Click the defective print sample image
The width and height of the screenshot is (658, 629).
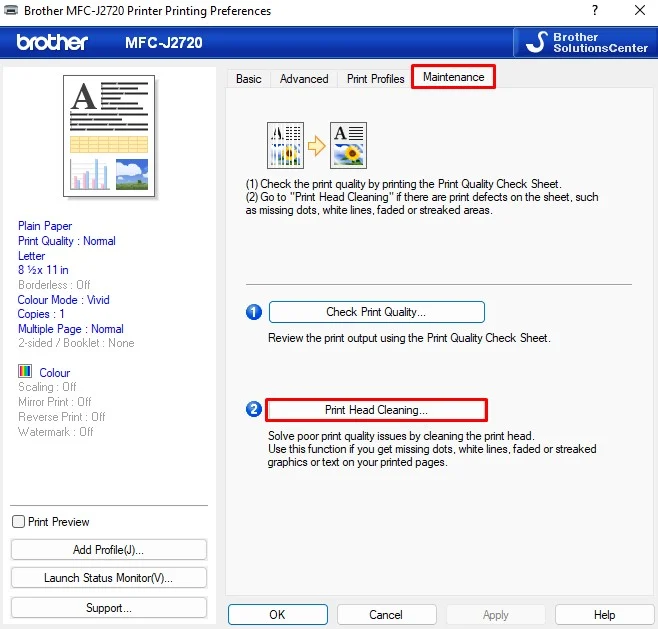(285, 145)
